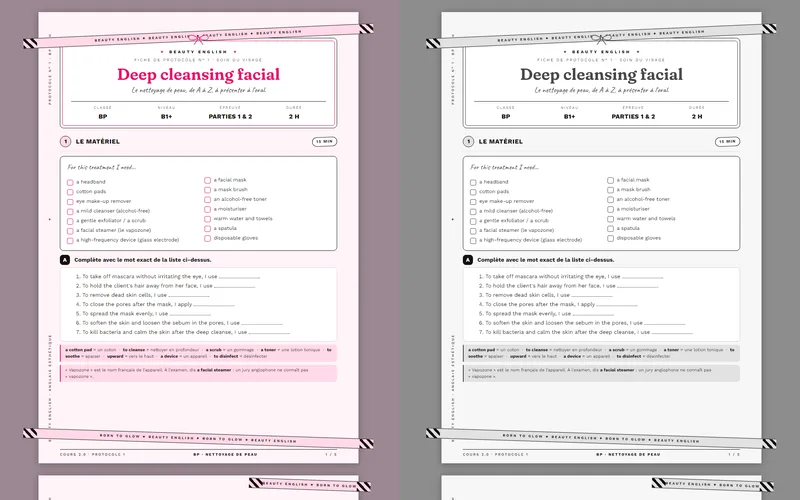The height and width of the screenshot is (500, 800).
Task: Click blank after 'To kill bacteria' sentence pink sheet
Action: click(269, 333)
